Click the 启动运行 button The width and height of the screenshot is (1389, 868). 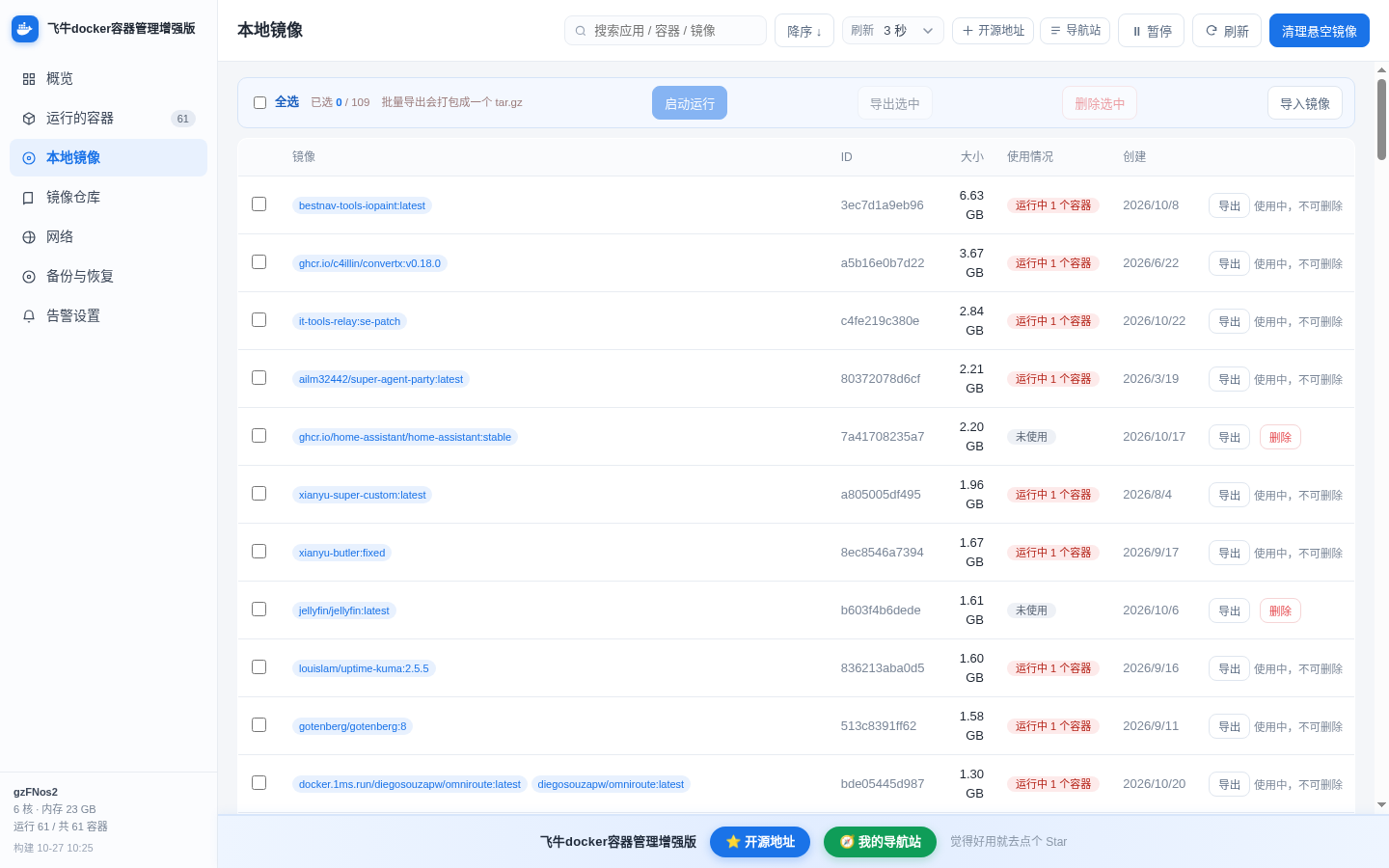[x=690, y=103]
